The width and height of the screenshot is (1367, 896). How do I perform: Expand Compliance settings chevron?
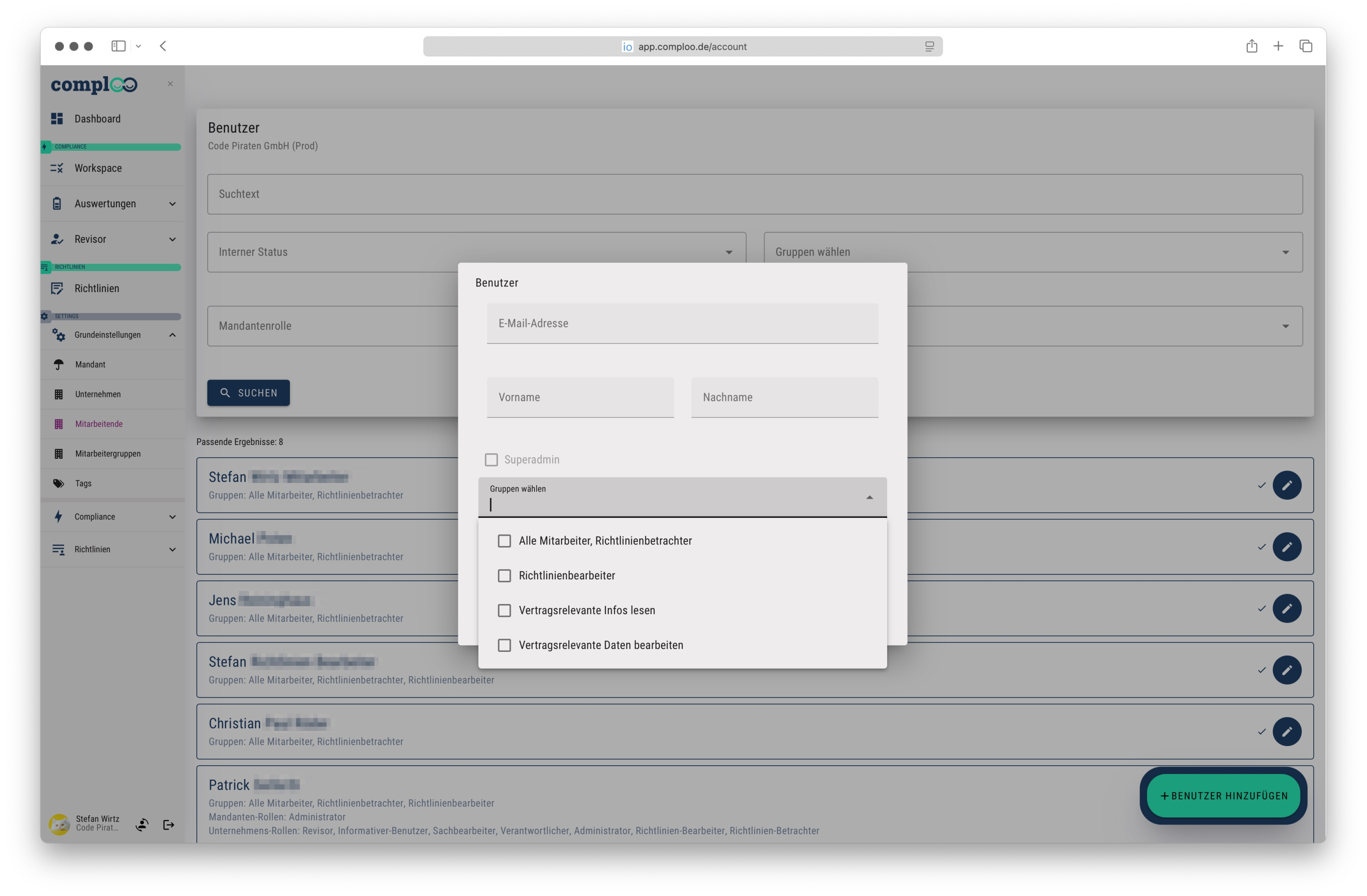tap(172, 517)
